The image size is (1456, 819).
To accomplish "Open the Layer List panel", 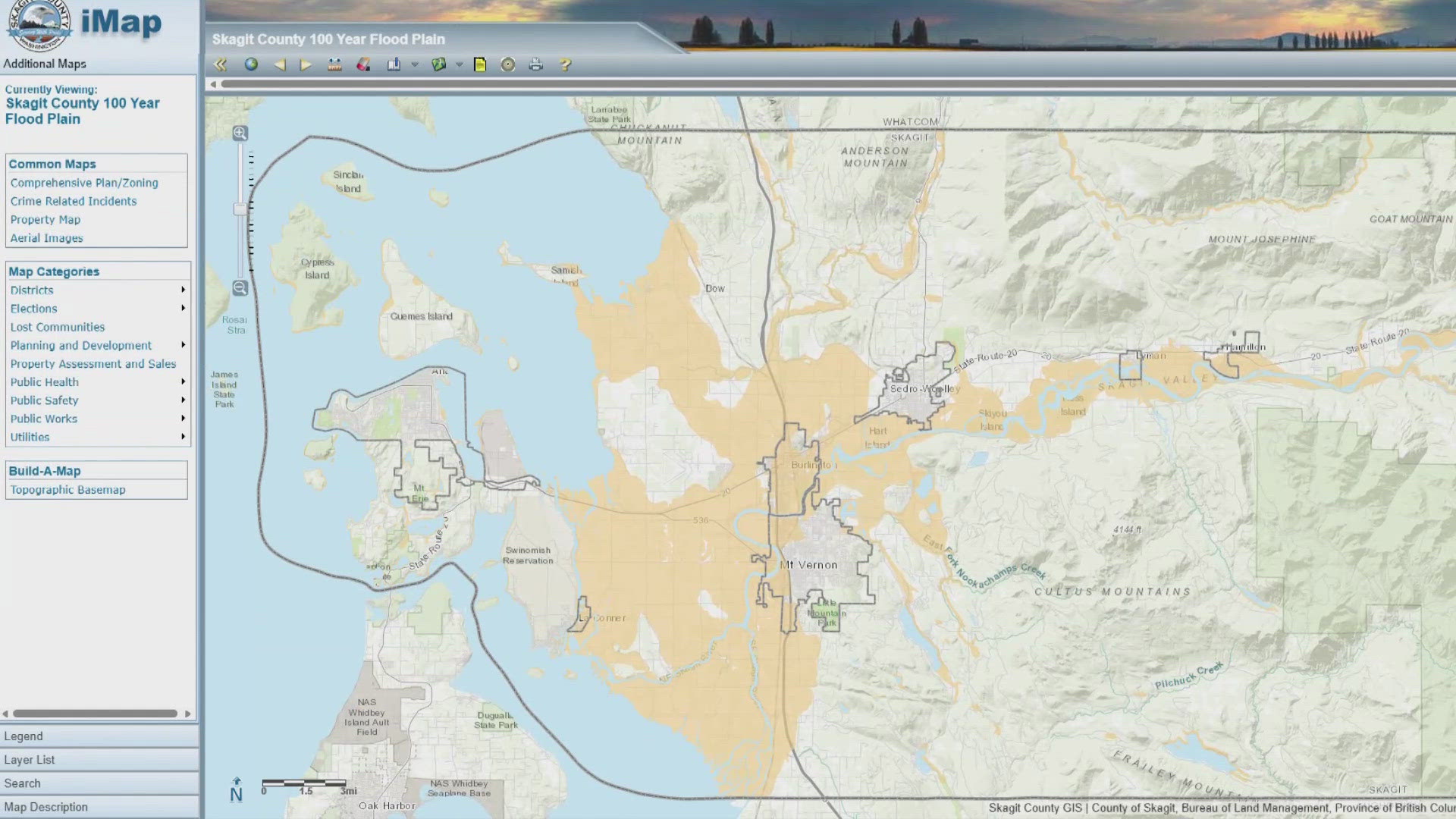I will [x=30, y=759].
